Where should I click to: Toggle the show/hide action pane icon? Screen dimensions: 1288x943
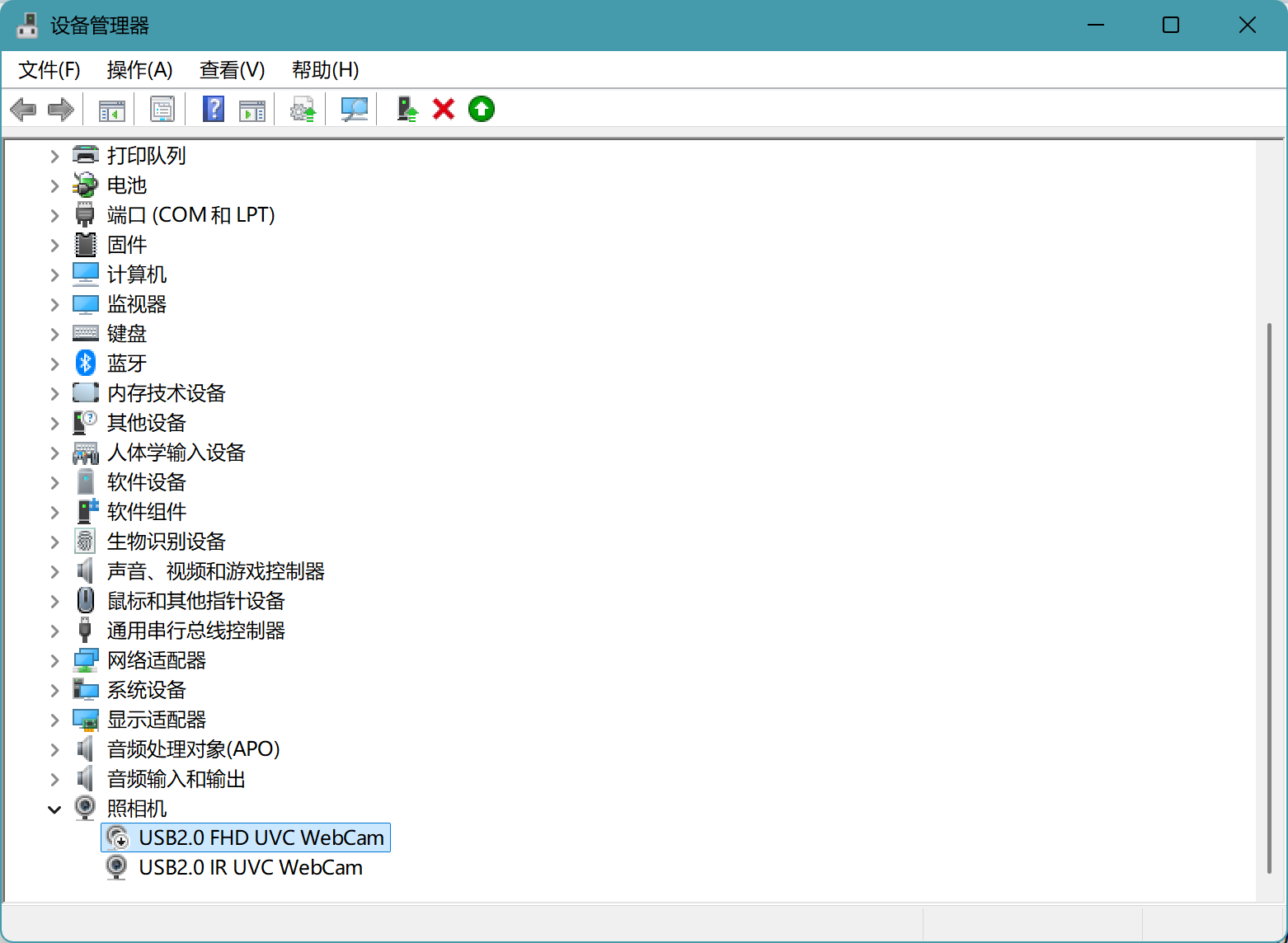point(252,109)
